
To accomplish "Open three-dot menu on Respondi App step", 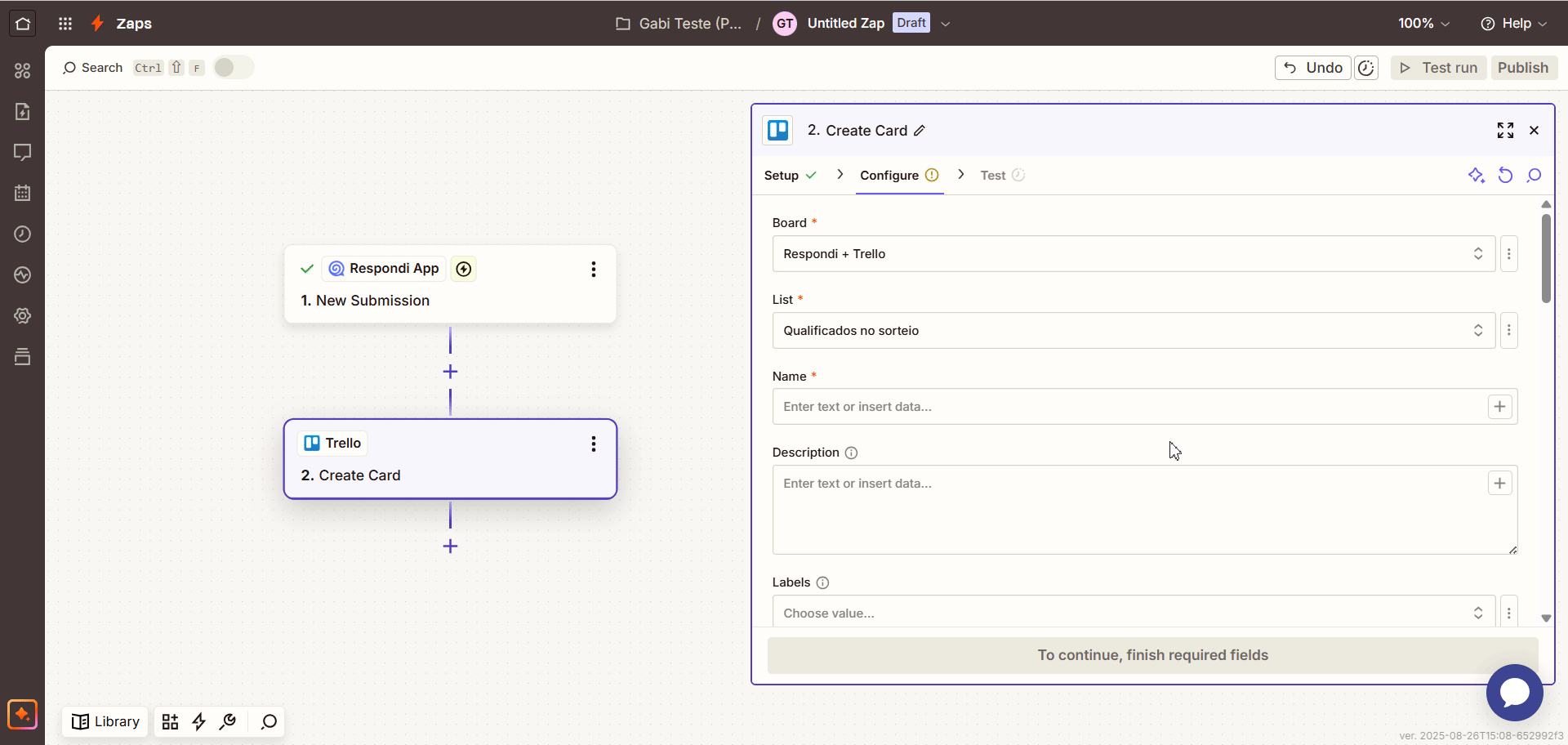I will 594,270.
